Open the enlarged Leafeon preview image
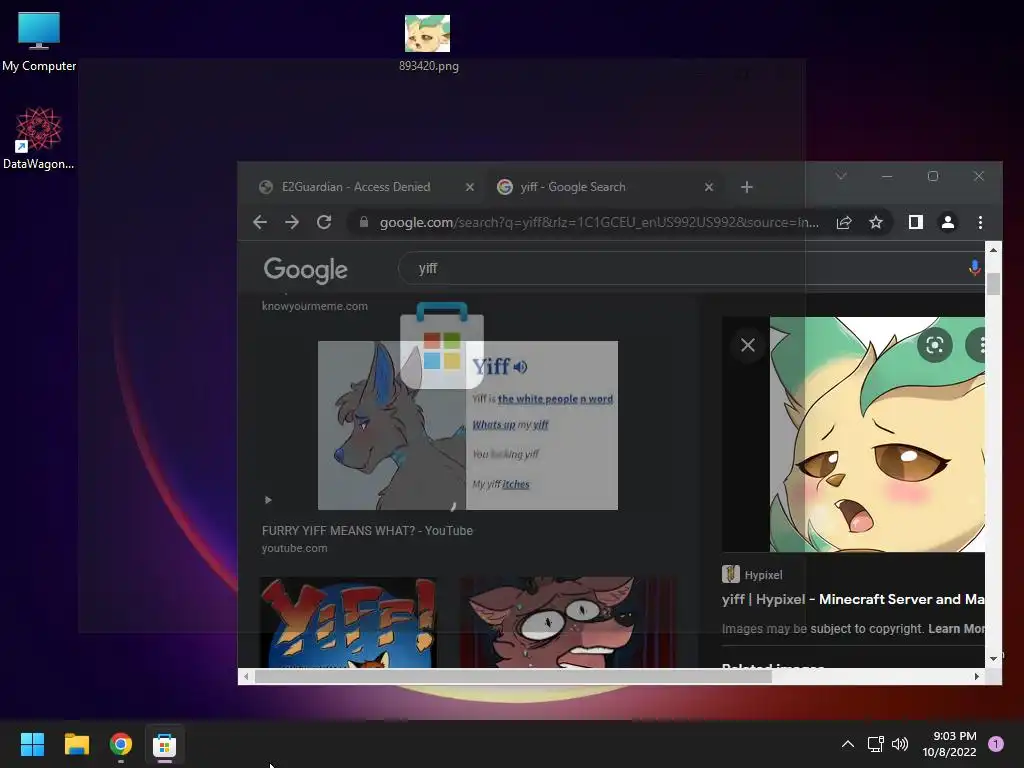Image resolution: width=1024 pixels, height=768 pixels. 877,434
